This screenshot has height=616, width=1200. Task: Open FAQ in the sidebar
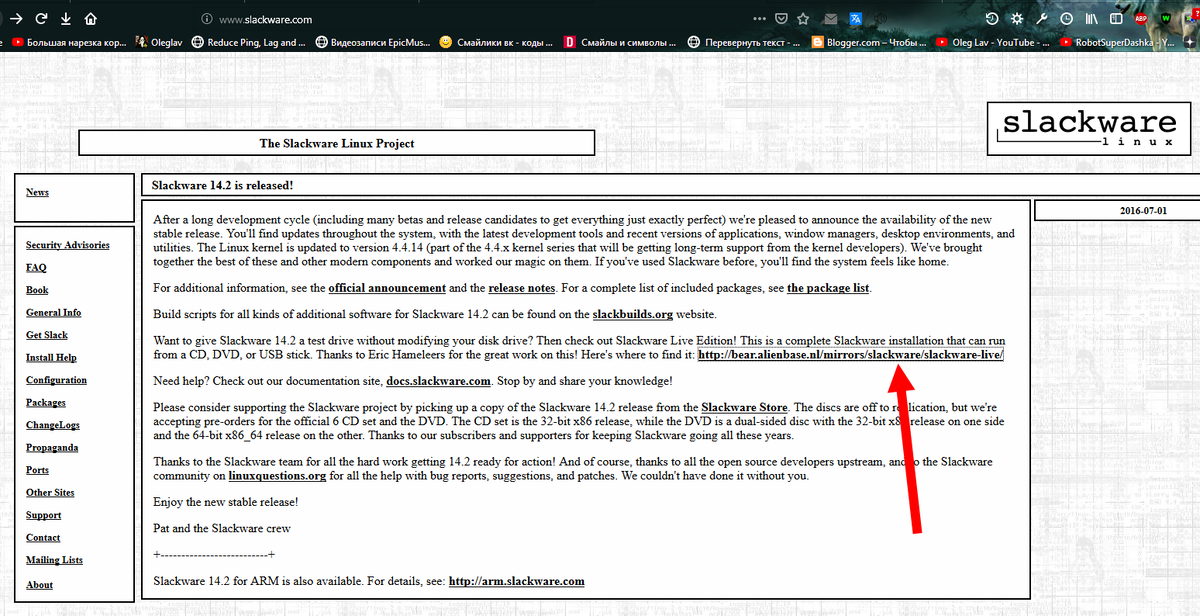coord(36,267)
